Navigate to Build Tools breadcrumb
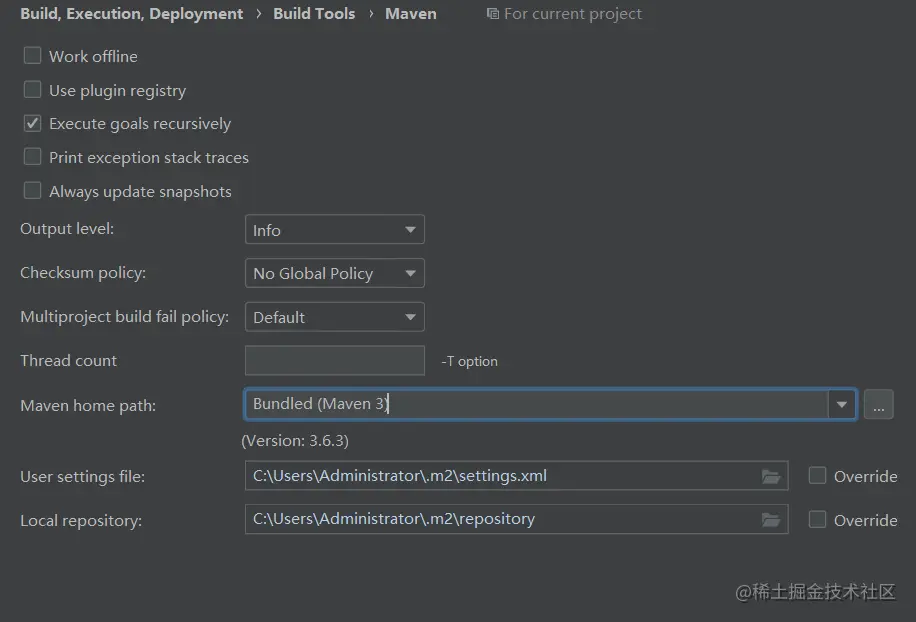 click(314, 14)
